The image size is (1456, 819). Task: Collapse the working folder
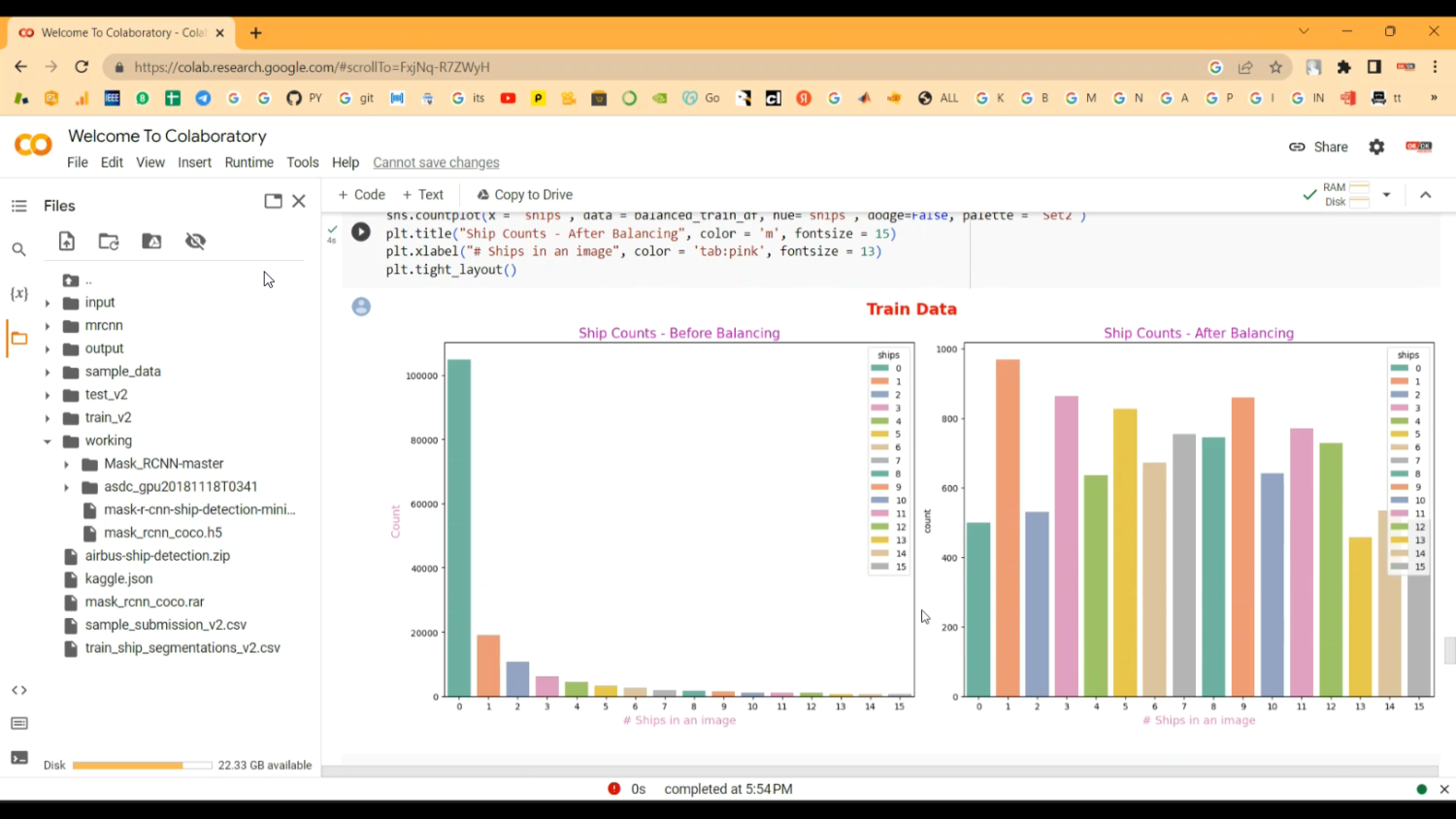48,441
